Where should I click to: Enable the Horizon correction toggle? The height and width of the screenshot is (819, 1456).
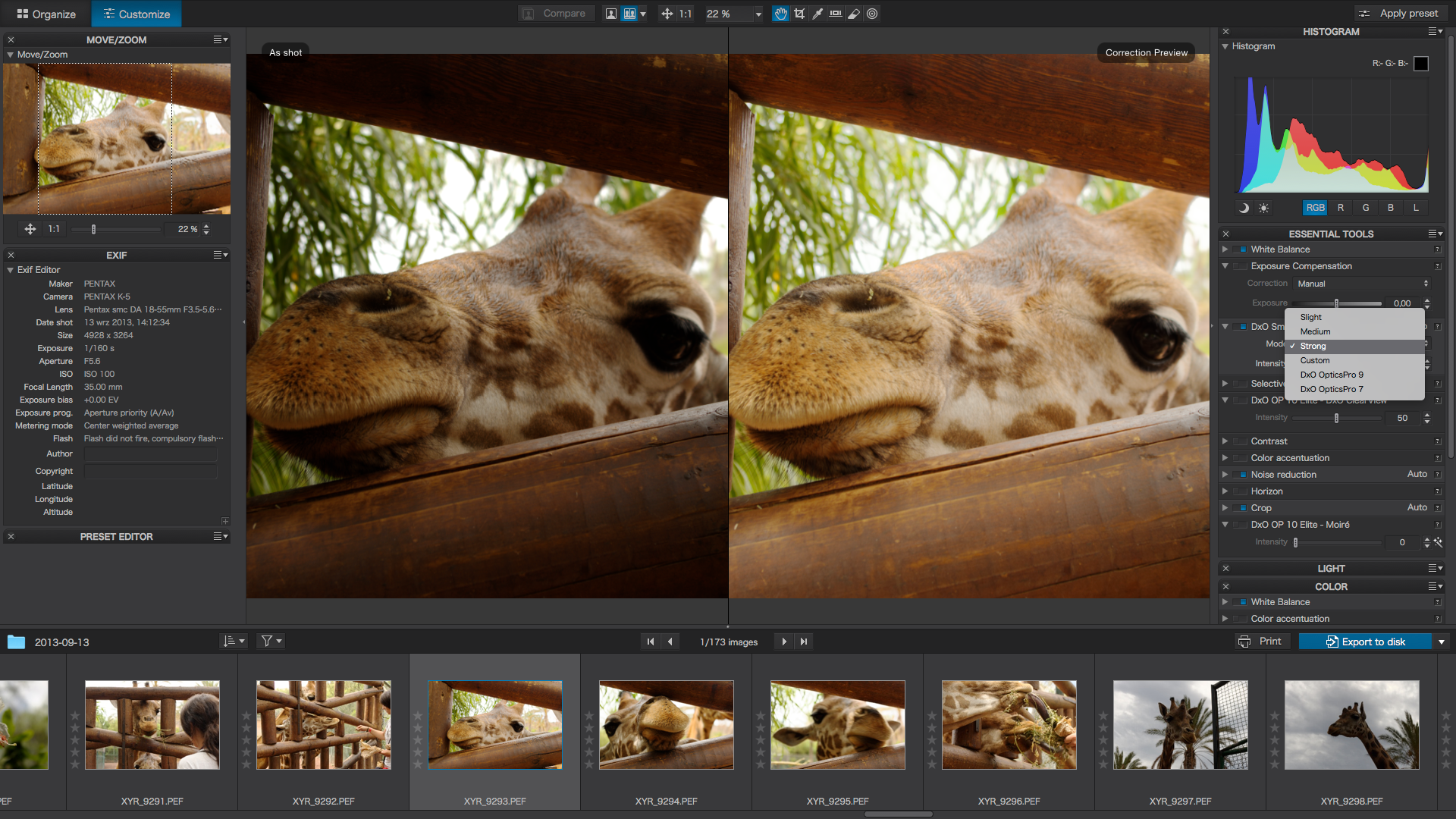[x=1240, y=491]
